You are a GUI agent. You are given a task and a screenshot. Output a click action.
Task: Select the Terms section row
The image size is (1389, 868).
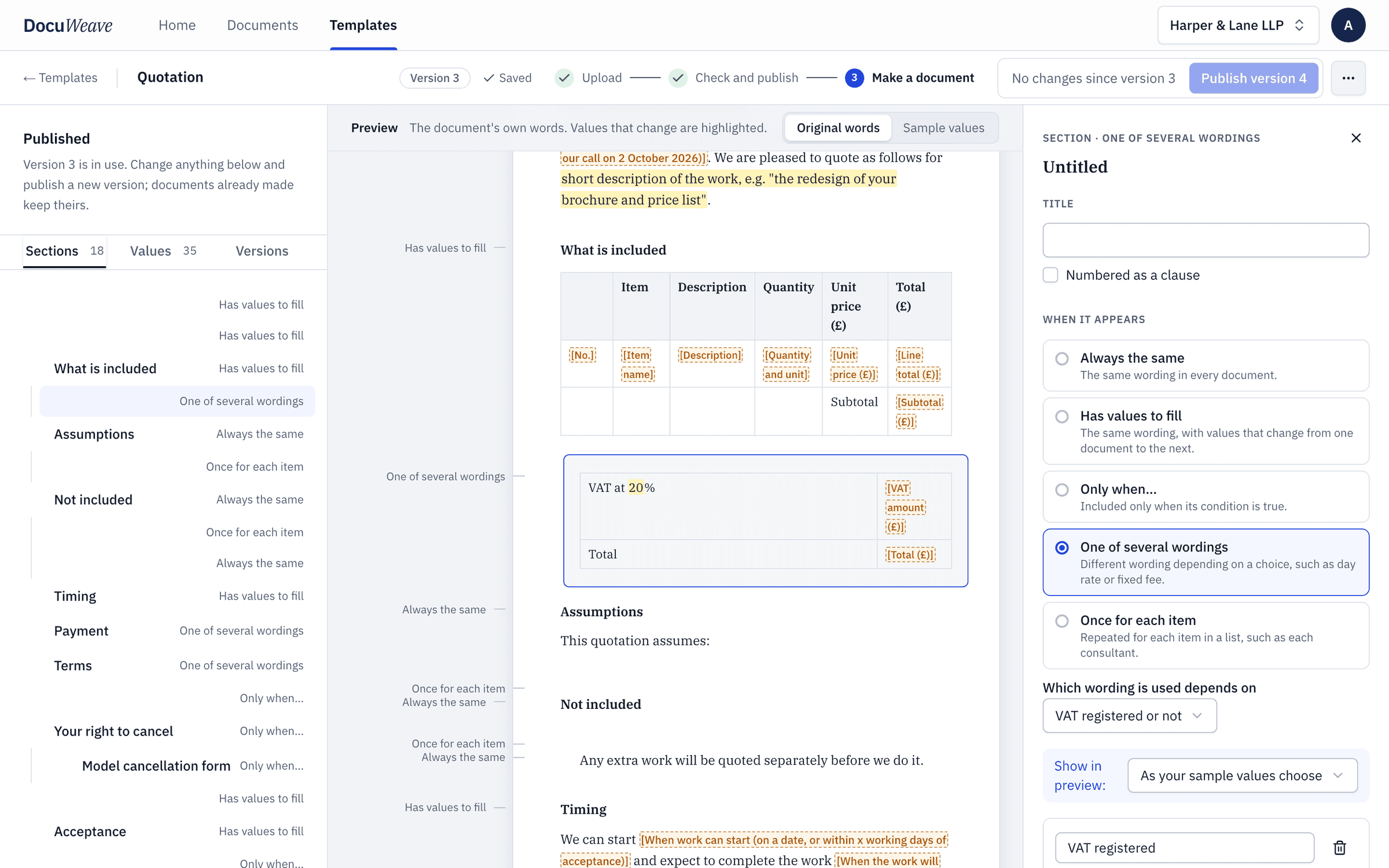(x=178, y=665)
